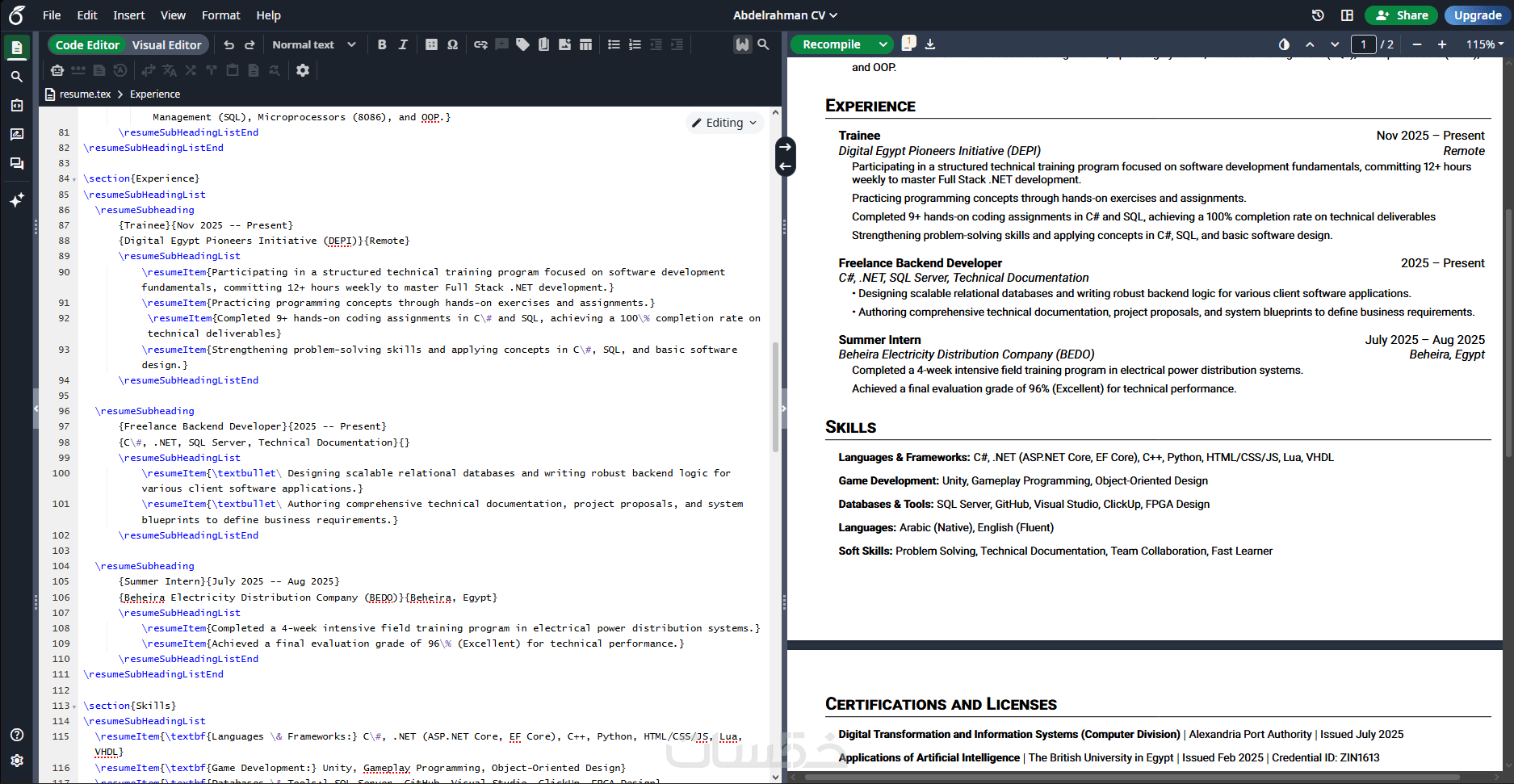Download the compiled PDF
Viewport: 1514px width, 784px height.
coord(930,44)
